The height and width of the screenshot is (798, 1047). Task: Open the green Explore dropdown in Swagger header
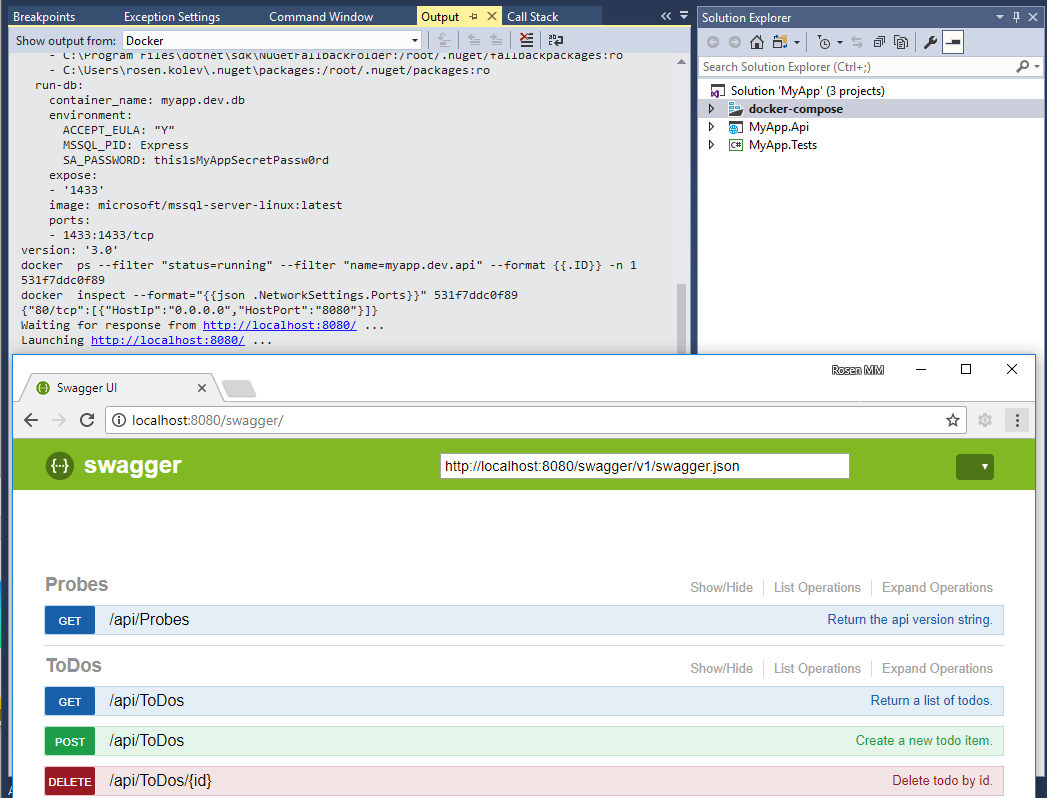[x=975, y=466]
